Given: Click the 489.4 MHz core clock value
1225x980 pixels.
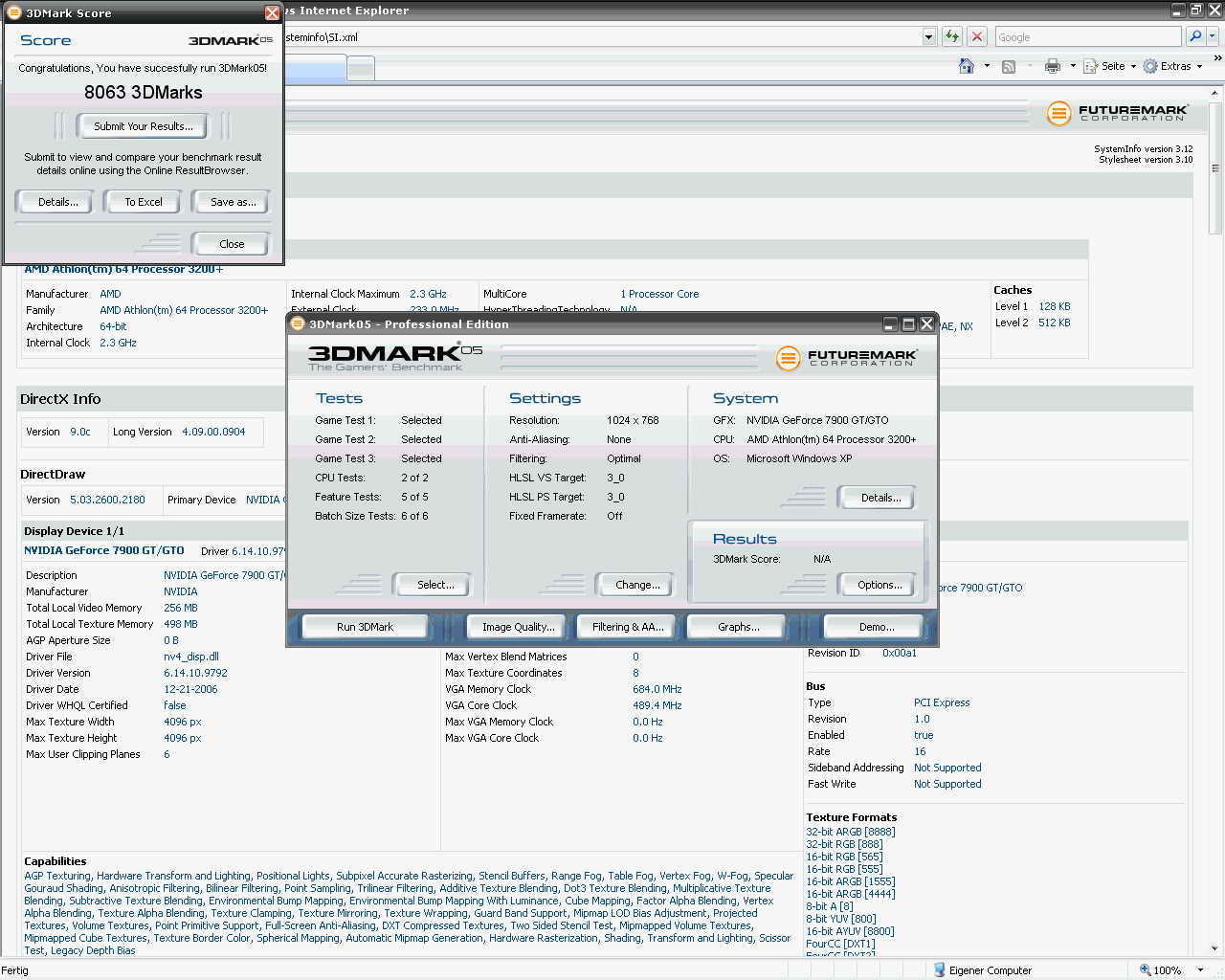Looking at the screenshot, I should tap(657, 705).
